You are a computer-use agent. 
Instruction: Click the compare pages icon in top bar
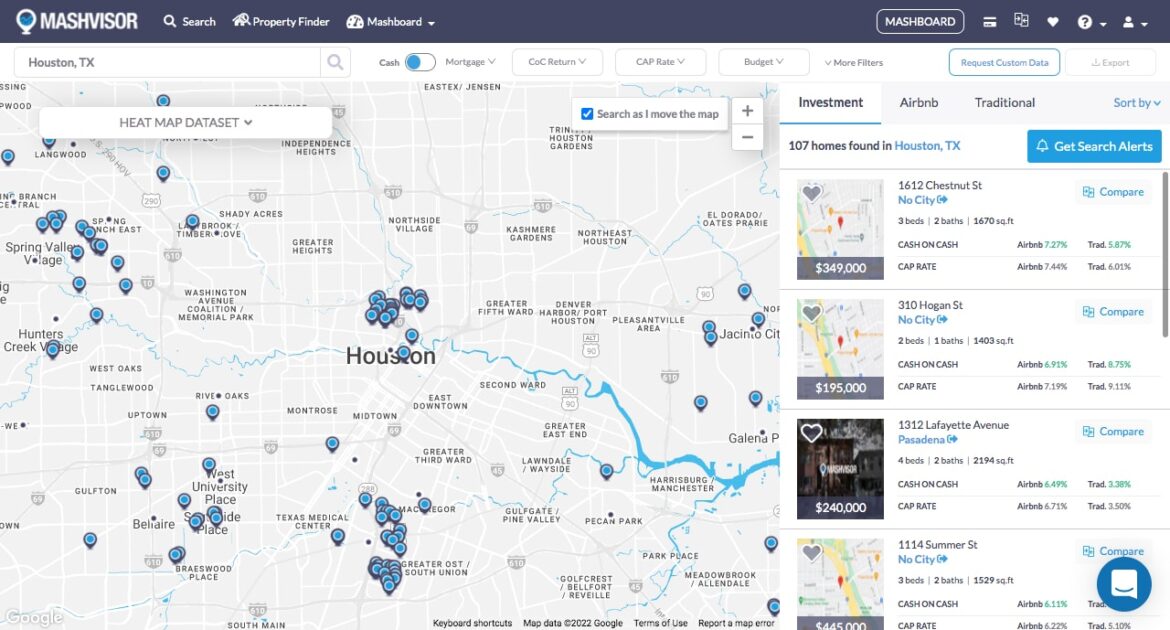click(x=1022, y=20)
